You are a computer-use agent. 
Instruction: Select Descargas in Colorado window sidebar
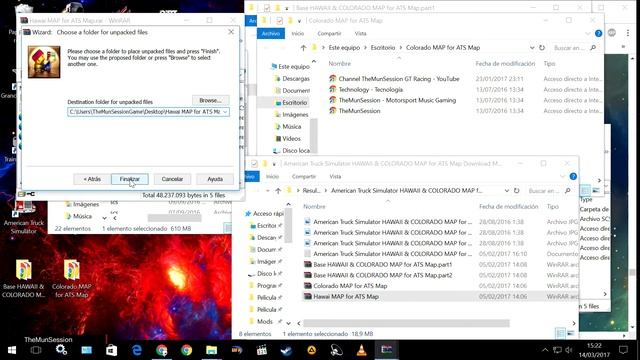point(293,78)
